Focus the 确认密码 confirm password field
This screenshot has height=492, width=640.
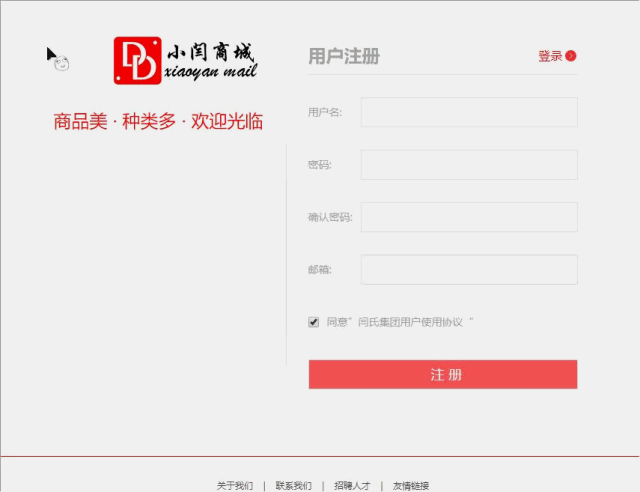coord(469,217)
